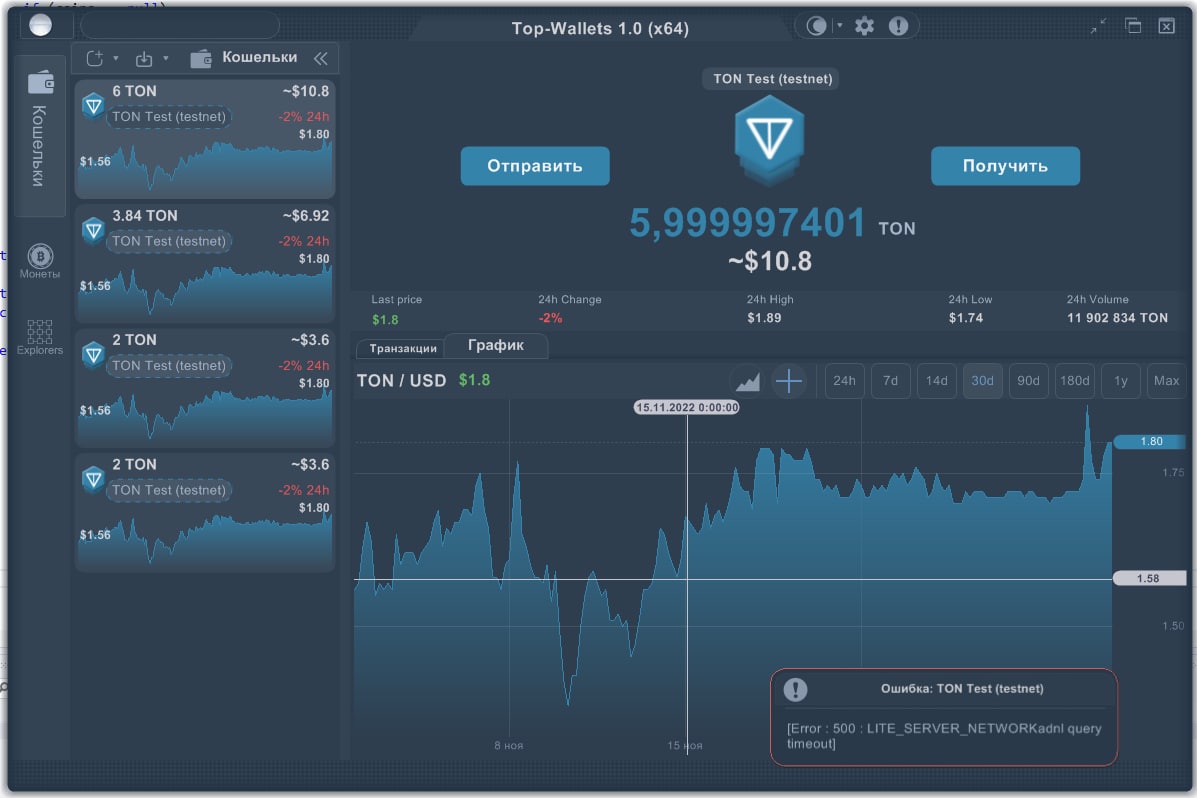Set the chart range to 30d
This screenshot has width=1197, height=798.
982,380
